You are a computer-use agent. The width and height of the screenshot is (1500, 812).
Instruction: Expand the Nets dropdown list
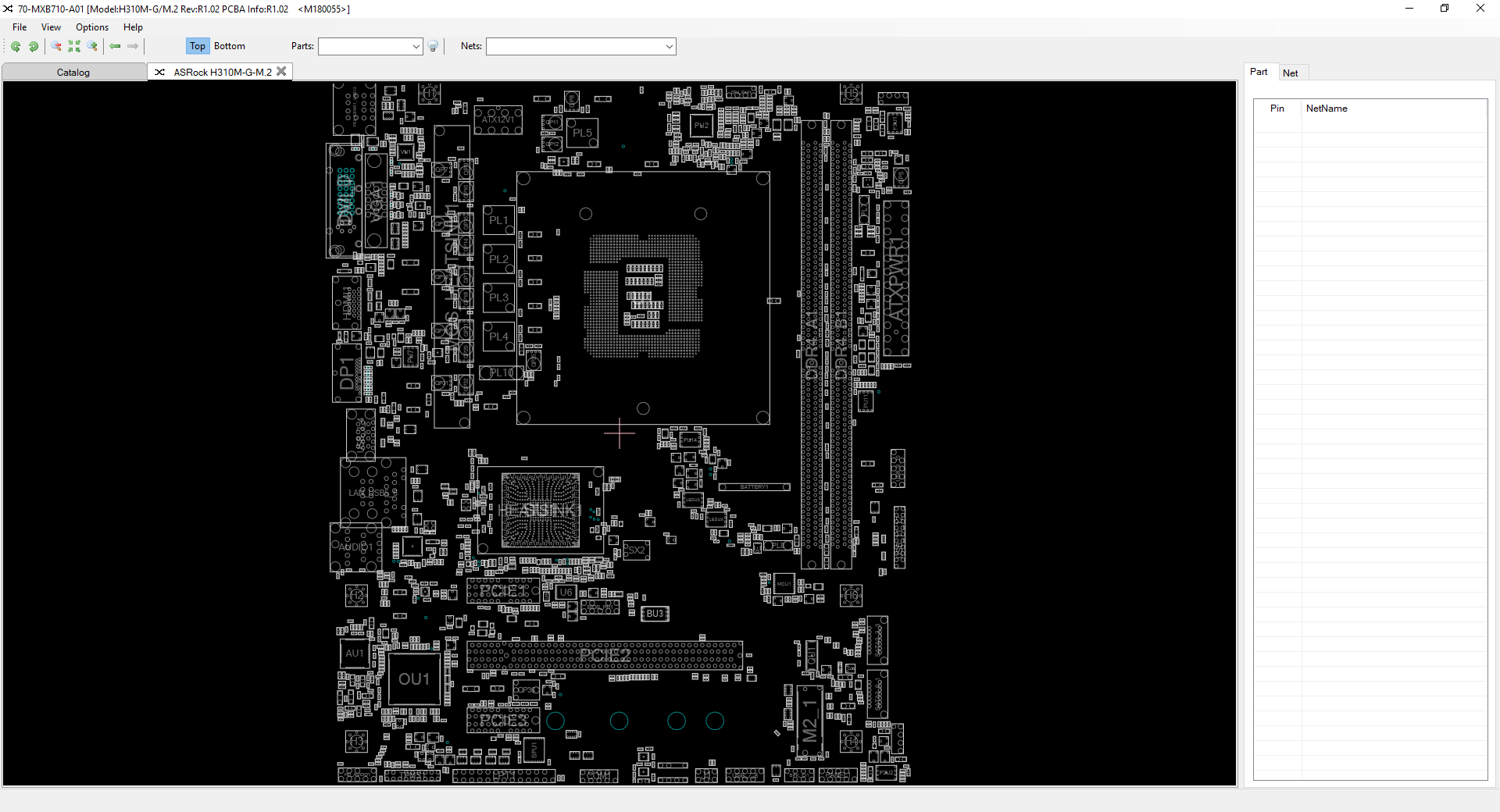669,47
